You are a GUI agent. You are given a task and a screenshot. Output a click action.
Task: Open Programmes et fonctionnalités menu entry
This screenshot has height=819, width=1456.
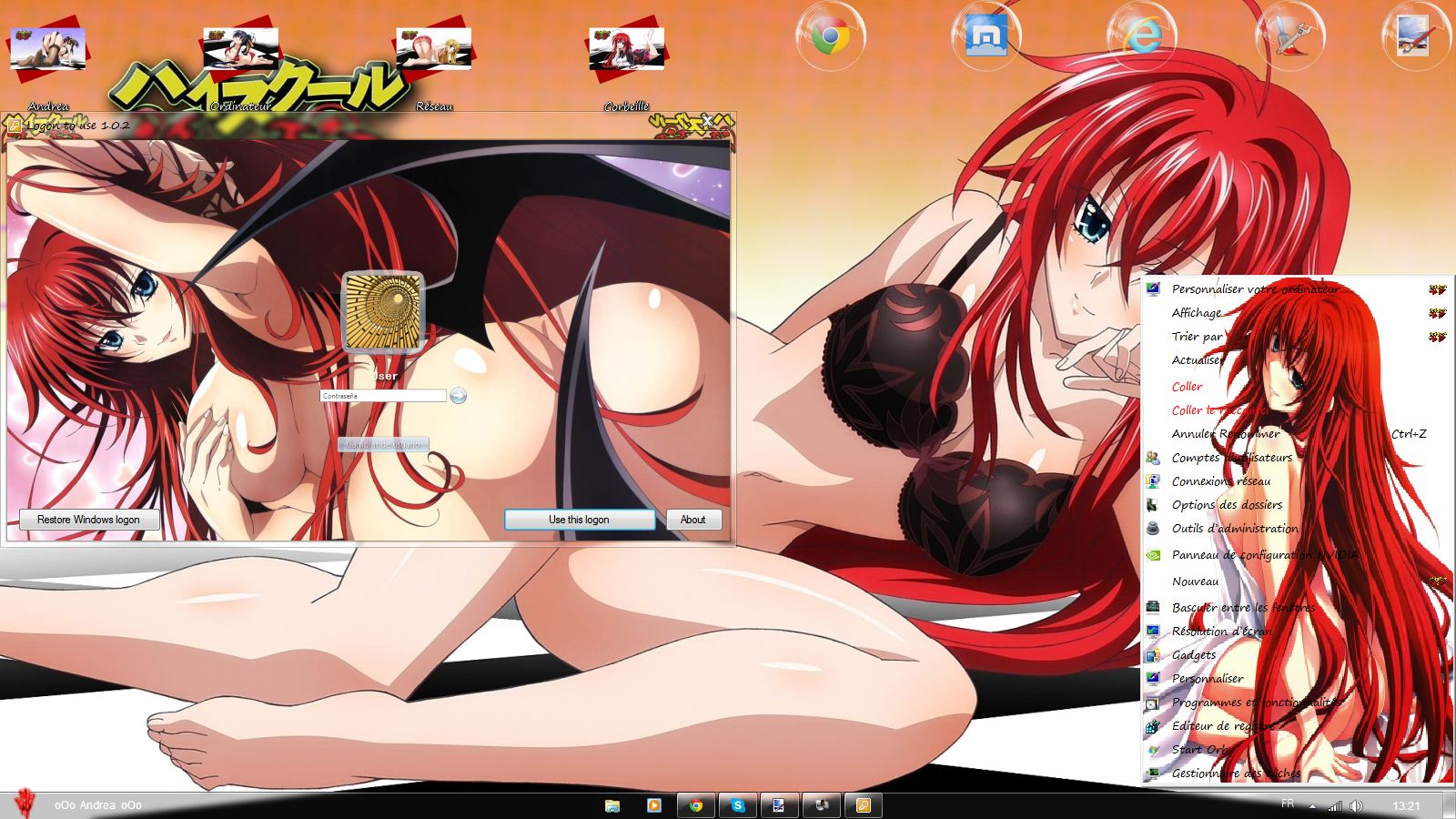pos(1297,703)
